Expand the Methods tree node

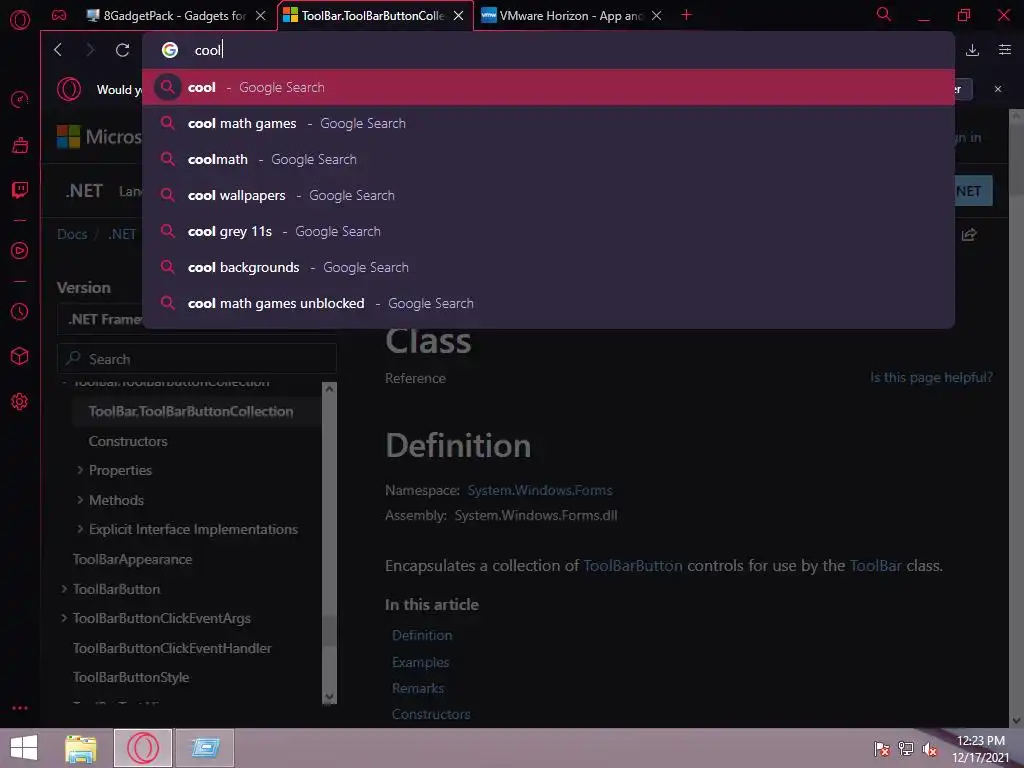click(80, 500)
